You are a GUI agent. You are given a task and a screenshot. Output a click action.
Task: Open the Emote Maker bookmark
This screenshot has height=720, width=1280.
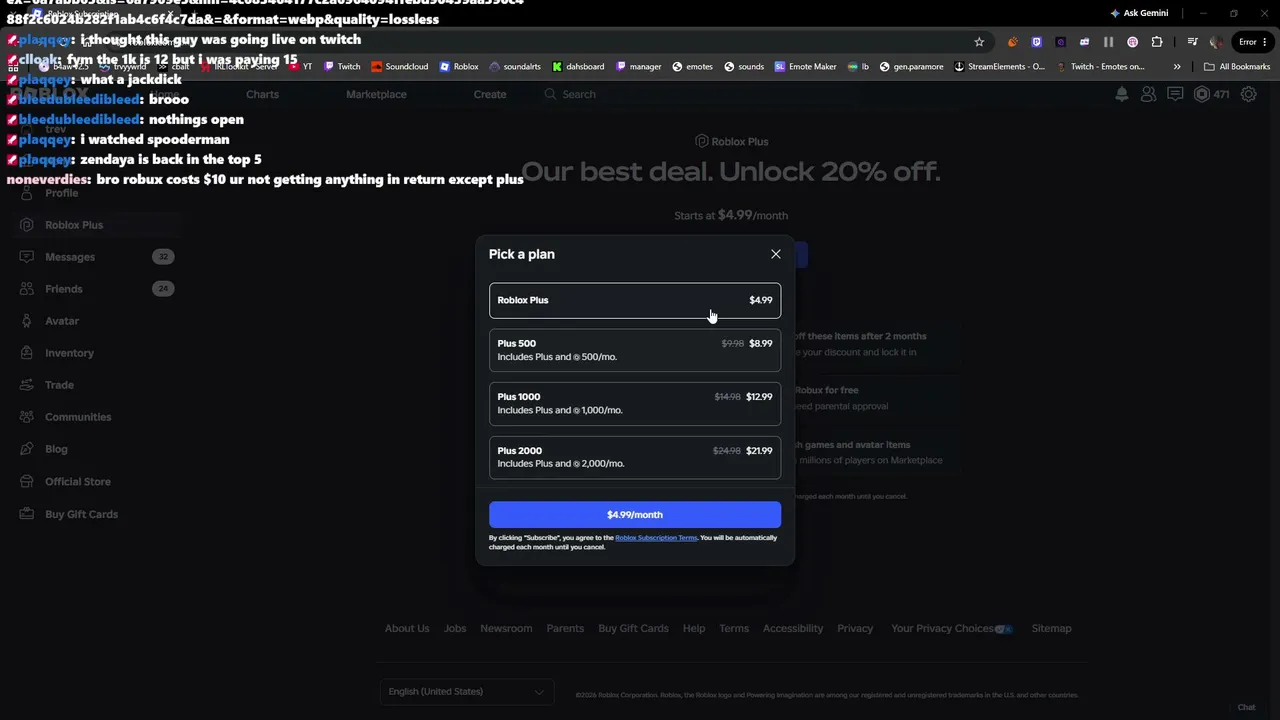[804, 67]
